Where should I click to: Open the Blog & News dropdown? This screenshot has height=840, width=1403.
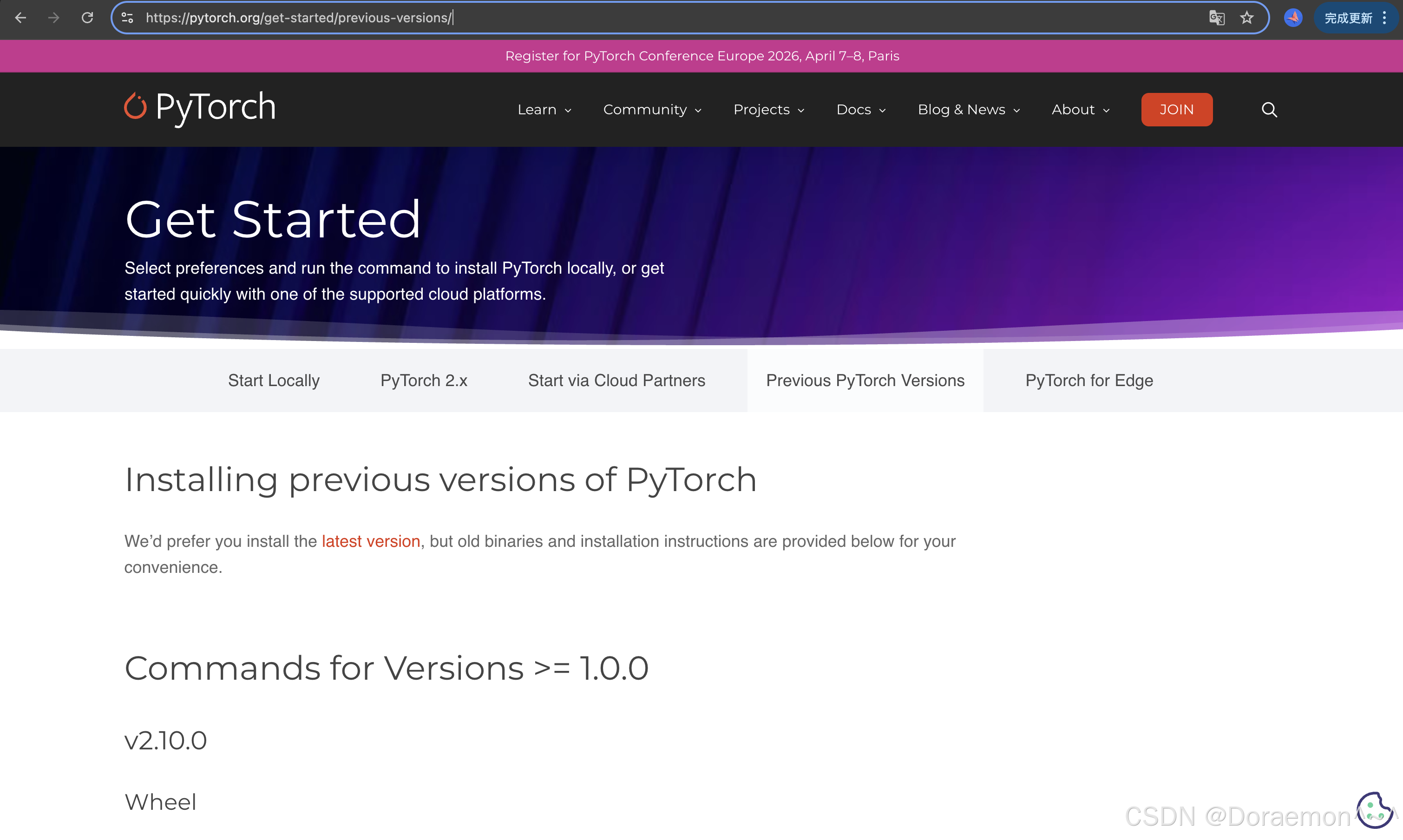[968, 109]
